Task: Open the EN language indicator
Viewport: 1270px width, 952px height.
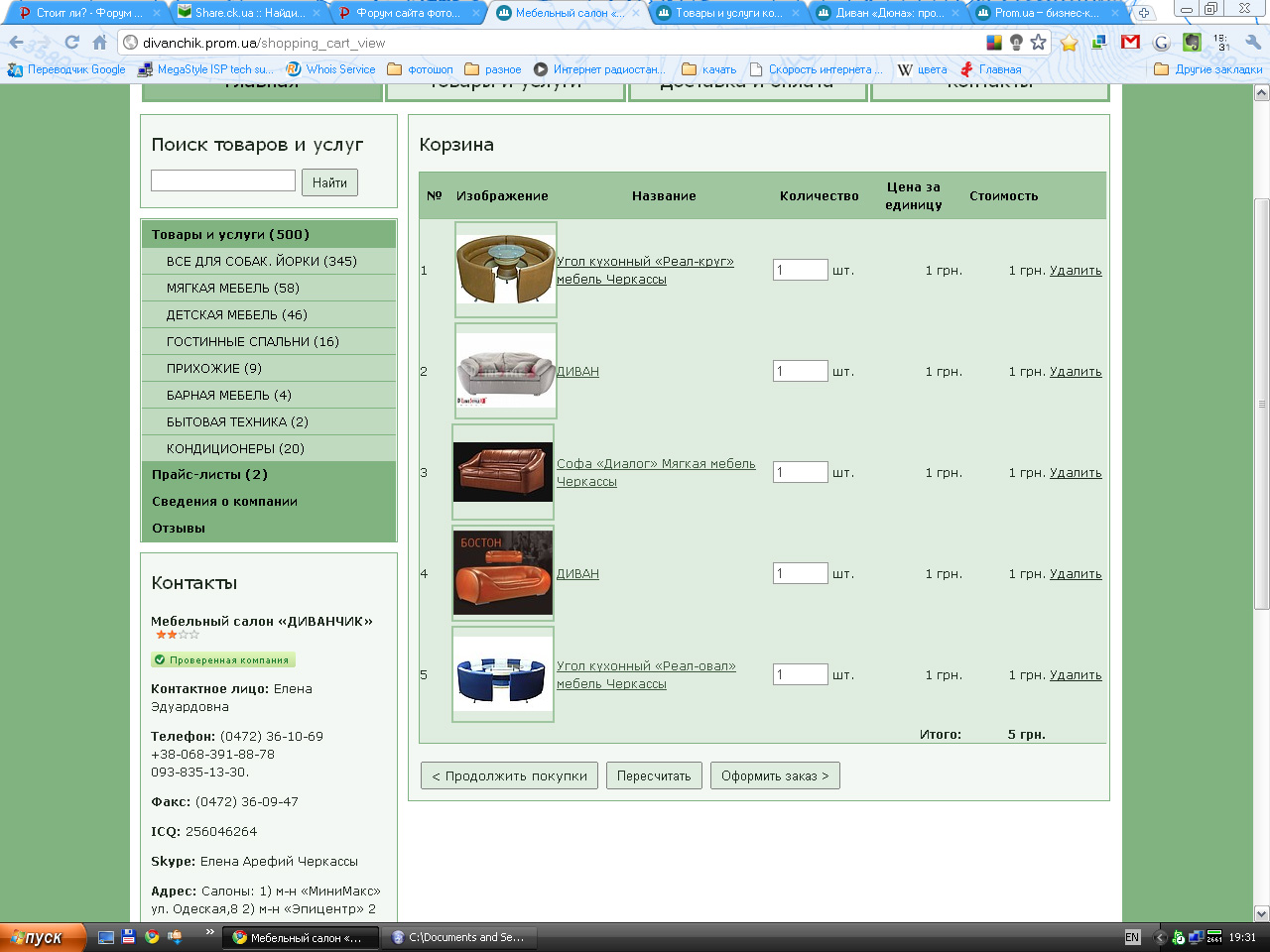Action: (1132, 937)
